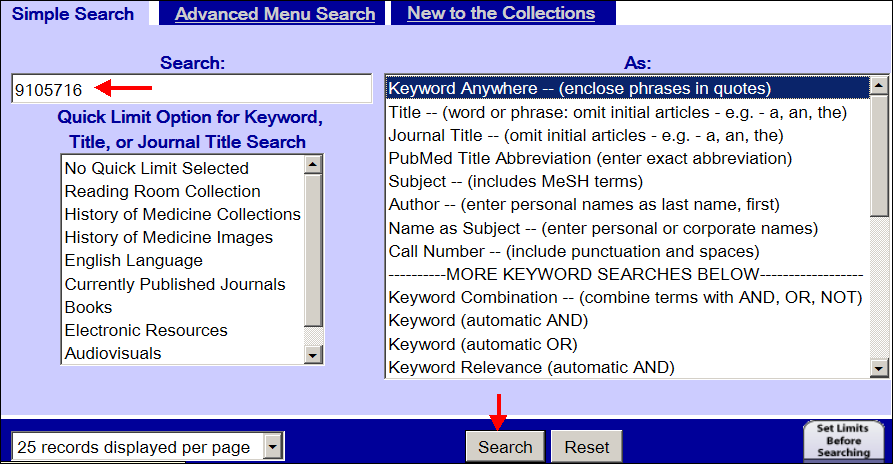
Task: Open records displayed per page dropdown
Action: pos(273,446)
